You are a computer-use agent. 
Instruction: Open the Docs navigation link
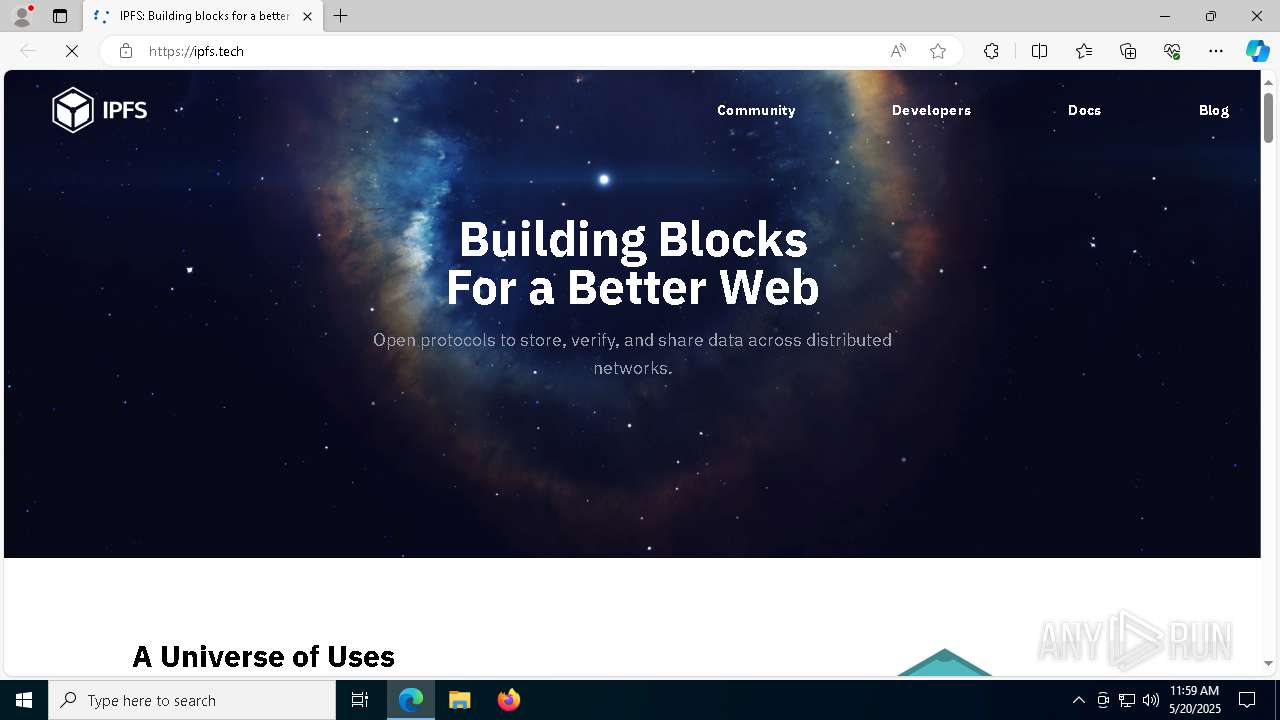pos(1084,110)
